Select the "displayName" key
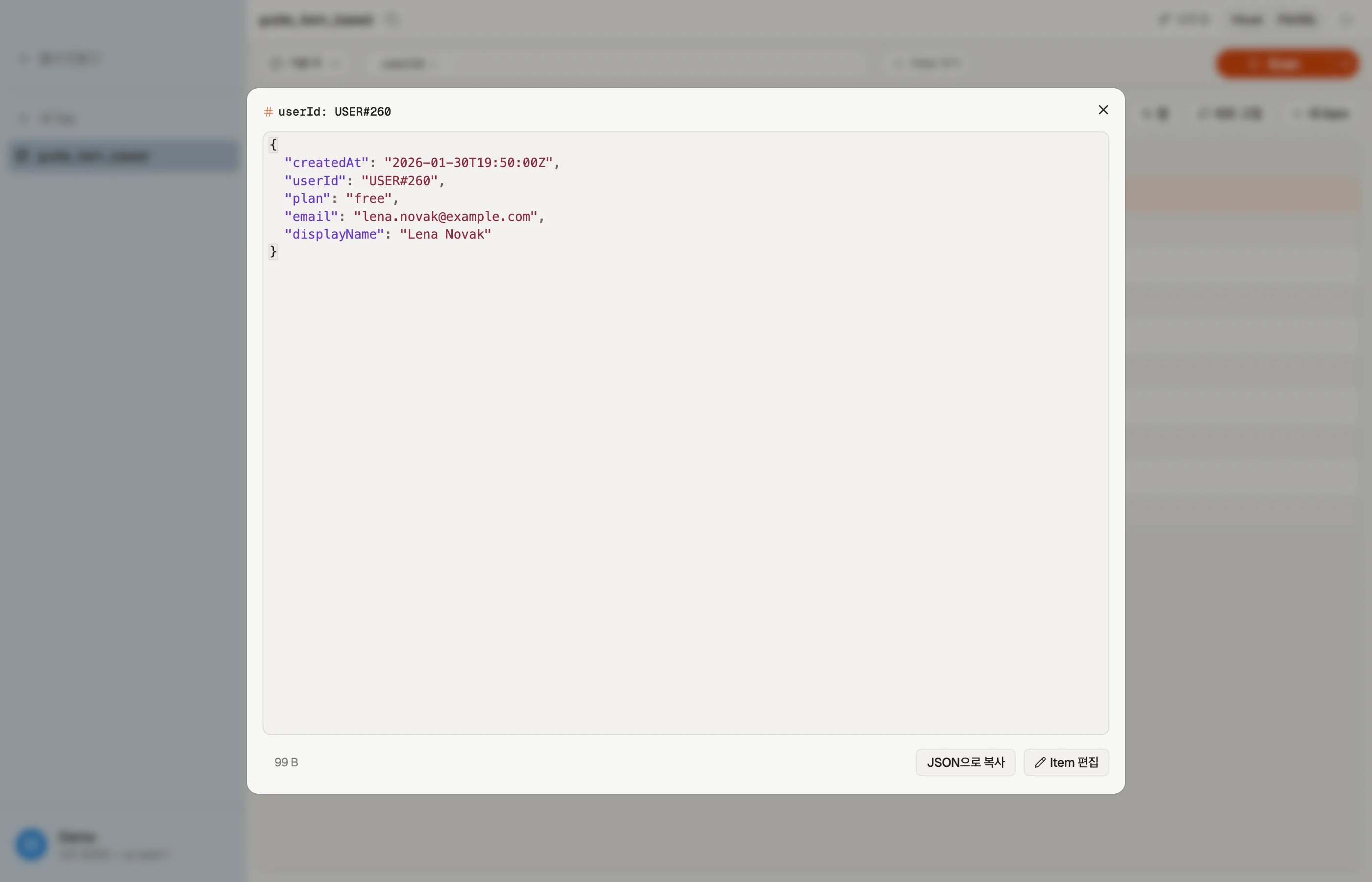The width and height of the screenshot is (1372, 882). [334, 234]
